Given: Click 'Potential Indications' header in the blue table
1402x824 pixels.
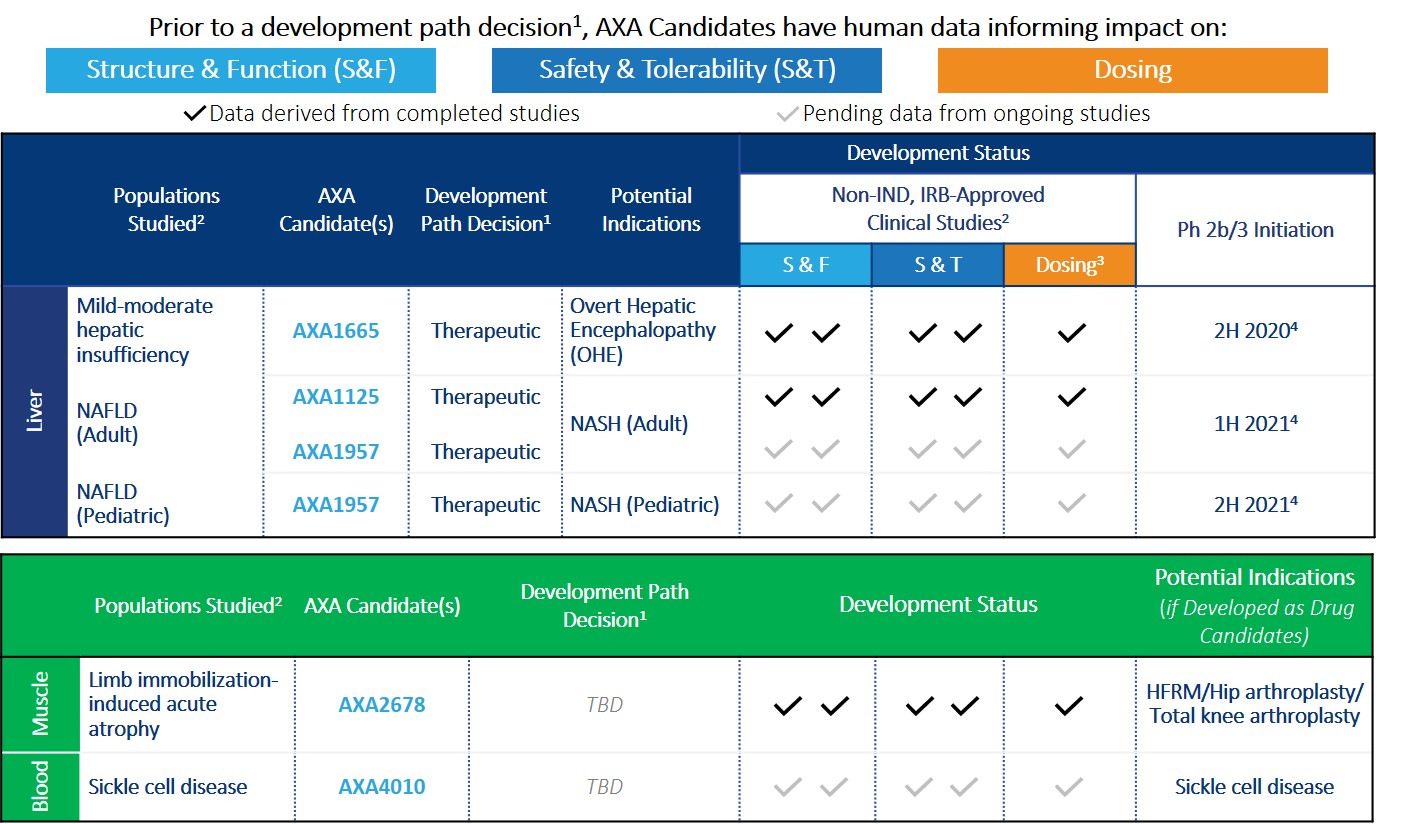Looking at the screenshot, I should pyautogui.click(x=651, y=210).
